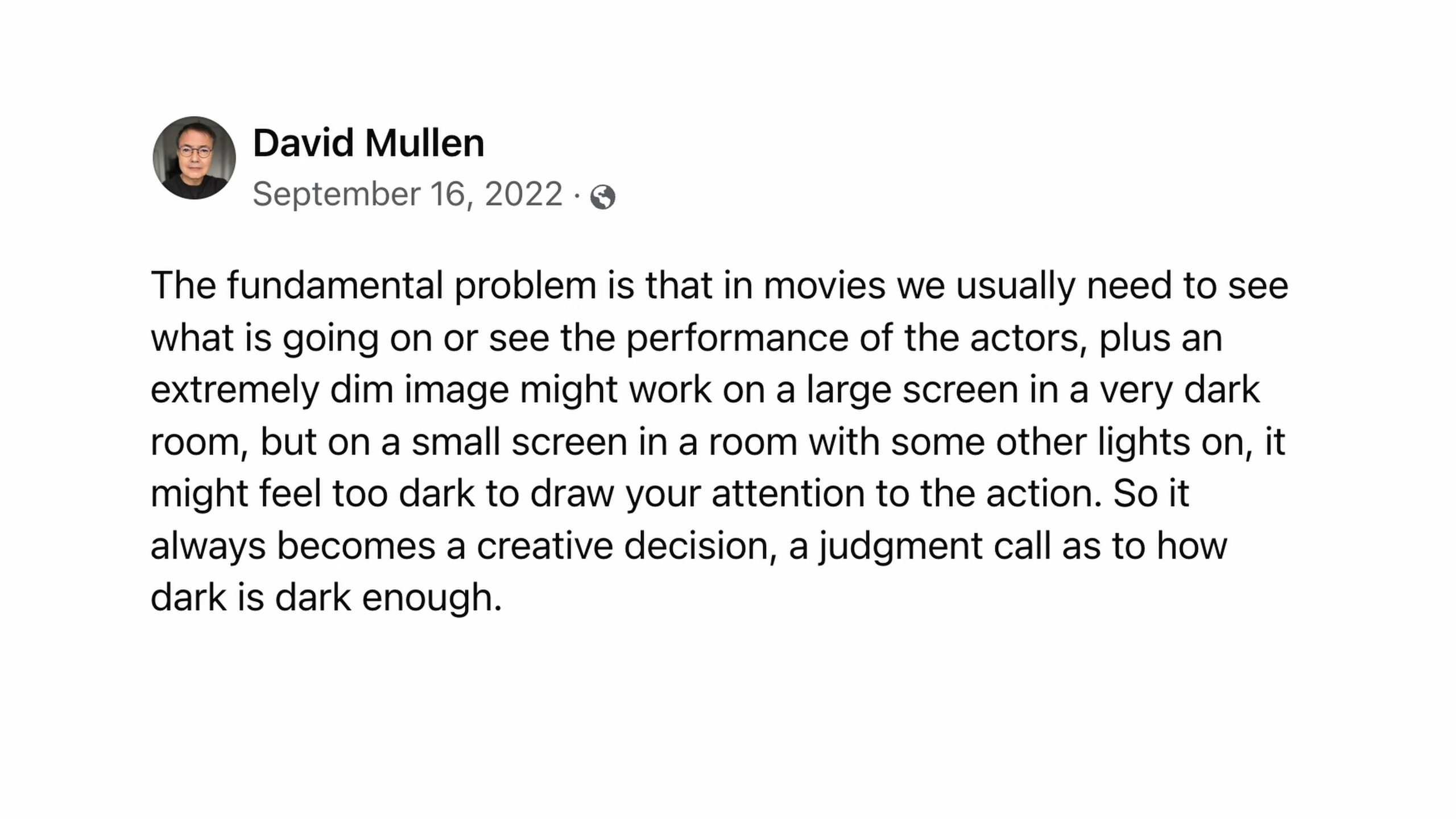Click the word "decision" in the post

[x=696, y=546]
